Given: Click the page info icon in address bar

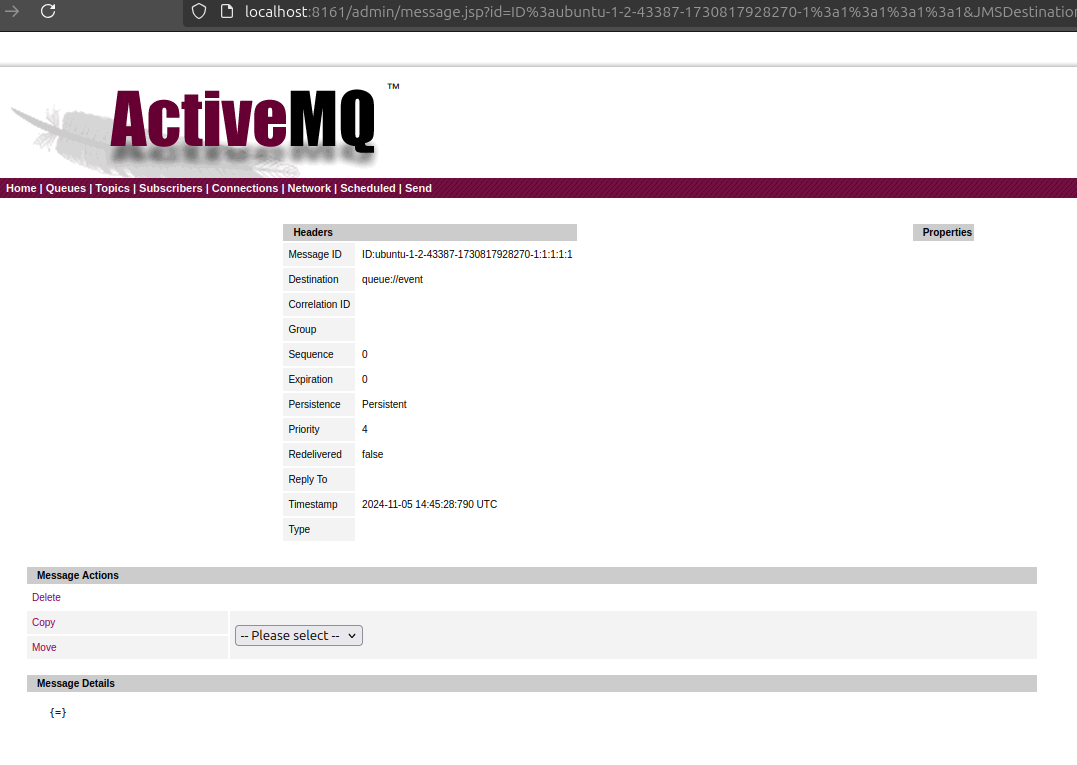Looking at the screenshot, I should 227,11.
